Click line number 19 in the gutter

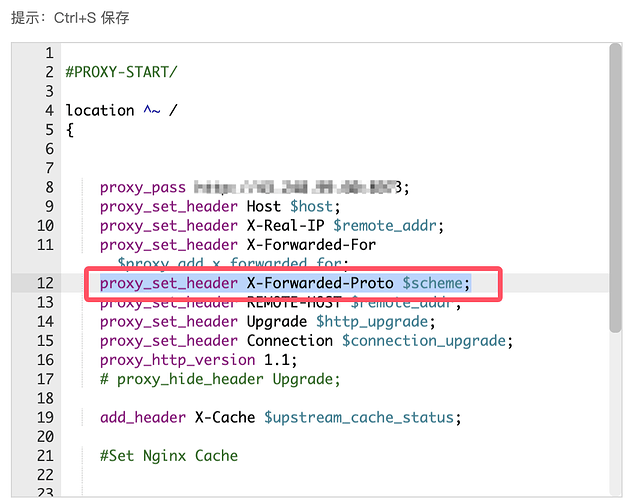click(x=44, y=417)
